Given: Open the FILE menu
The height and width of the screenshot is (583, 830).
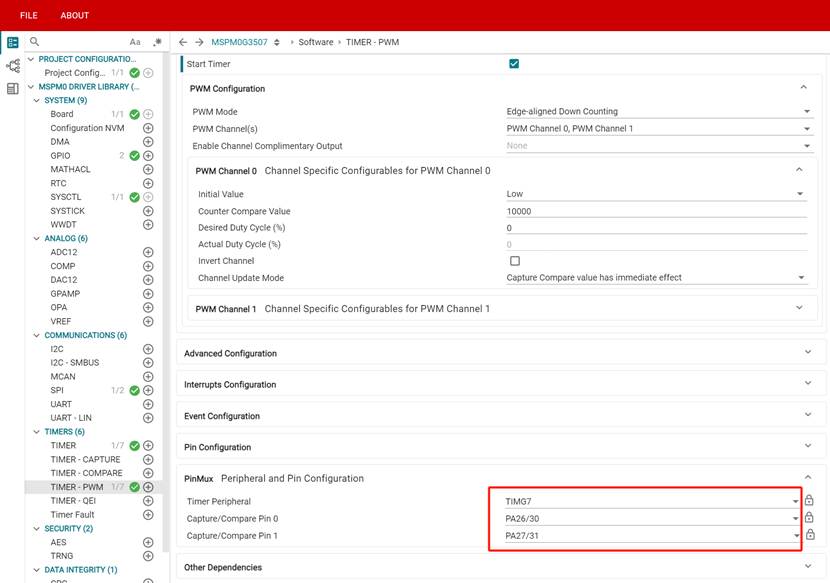Looking at the screenshot, I should tap(29, 15).
